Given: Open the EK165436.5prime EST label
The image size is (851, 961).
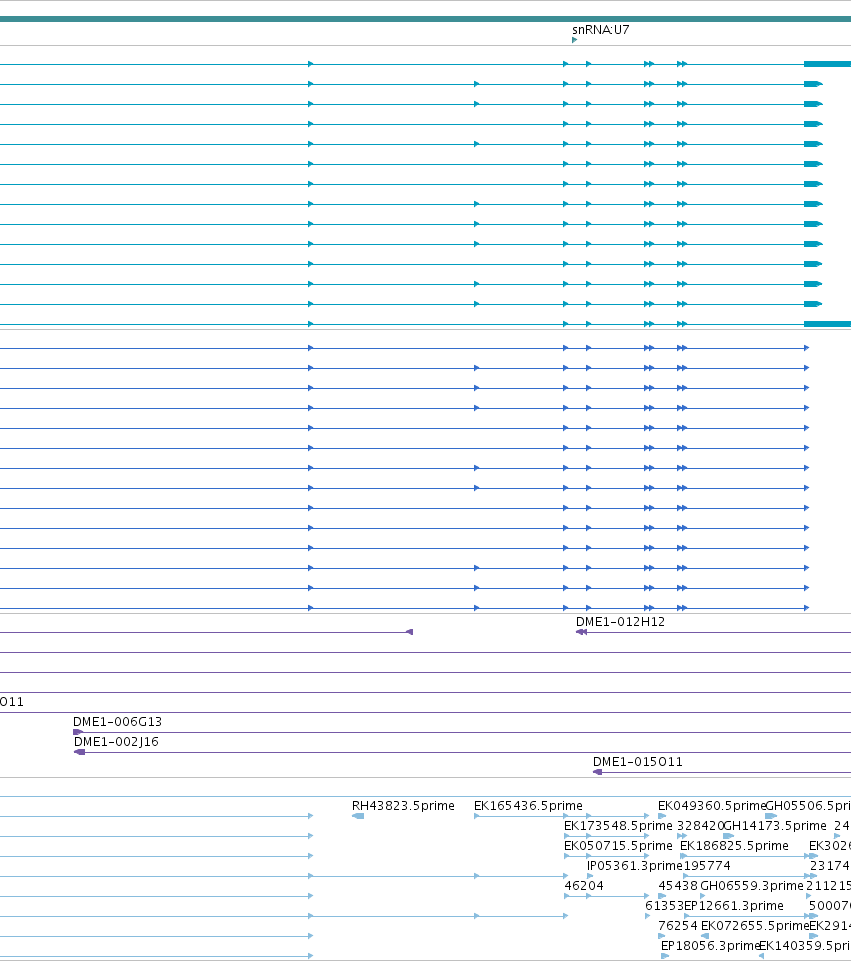Looking at the screenshot, I should 528,805.
